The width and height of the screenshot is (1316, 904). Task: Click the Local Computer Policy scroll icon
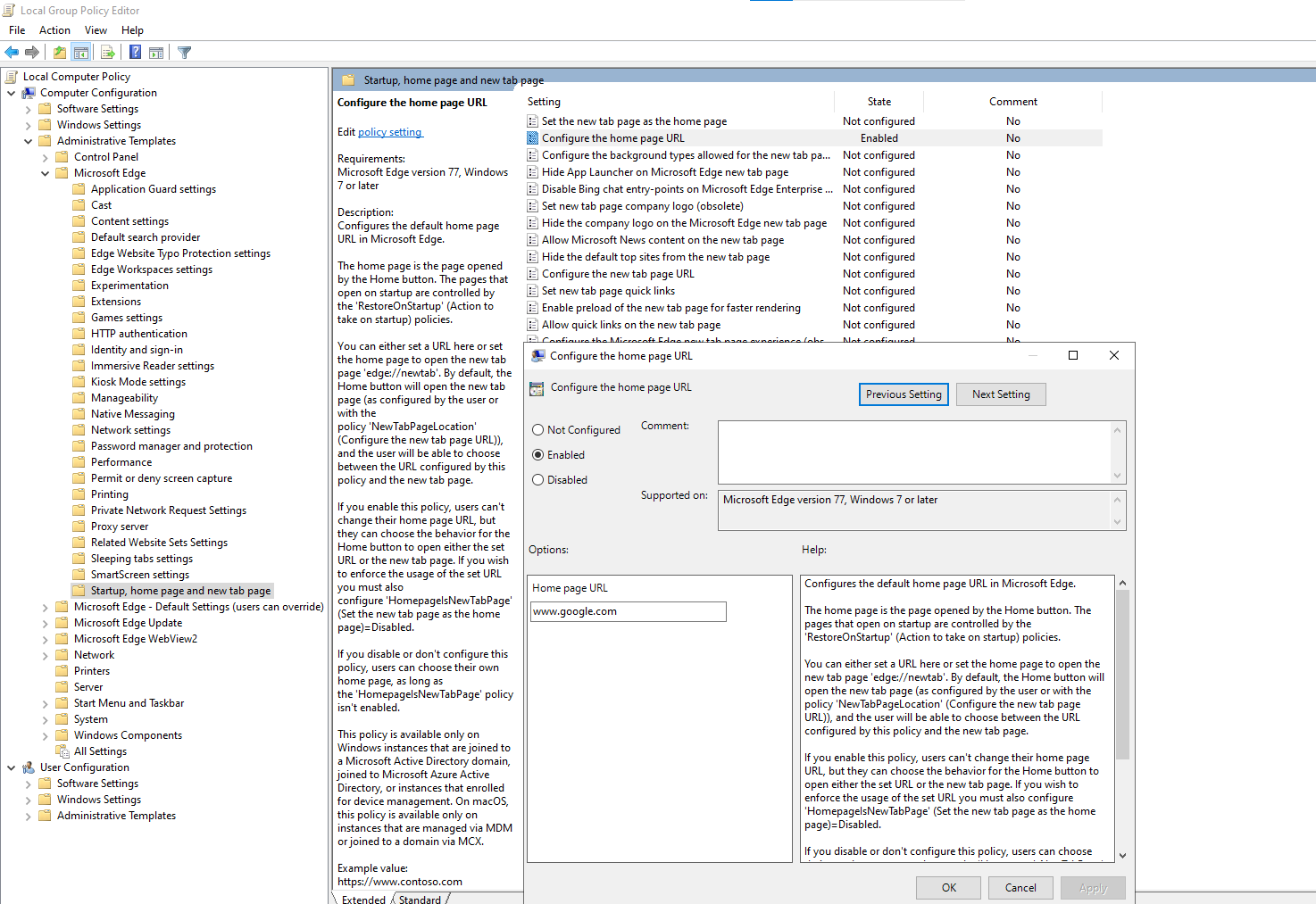coord(12,77)
